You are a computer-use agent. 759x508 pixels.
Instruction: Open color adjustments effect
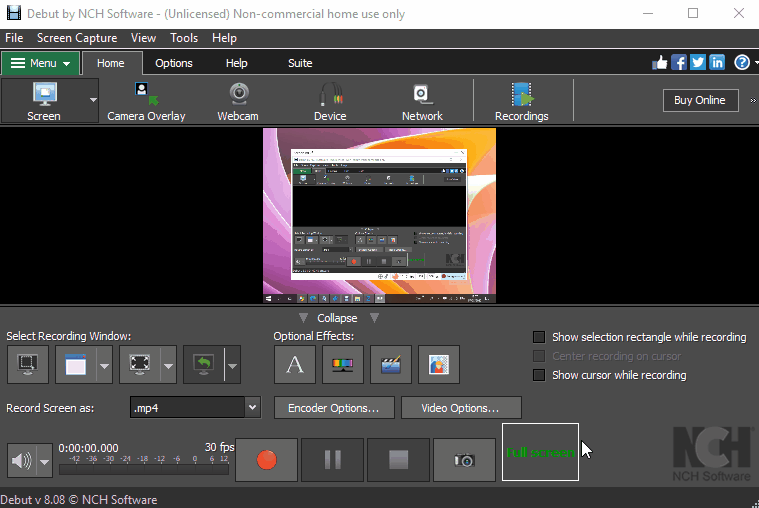tap(343, 365)
